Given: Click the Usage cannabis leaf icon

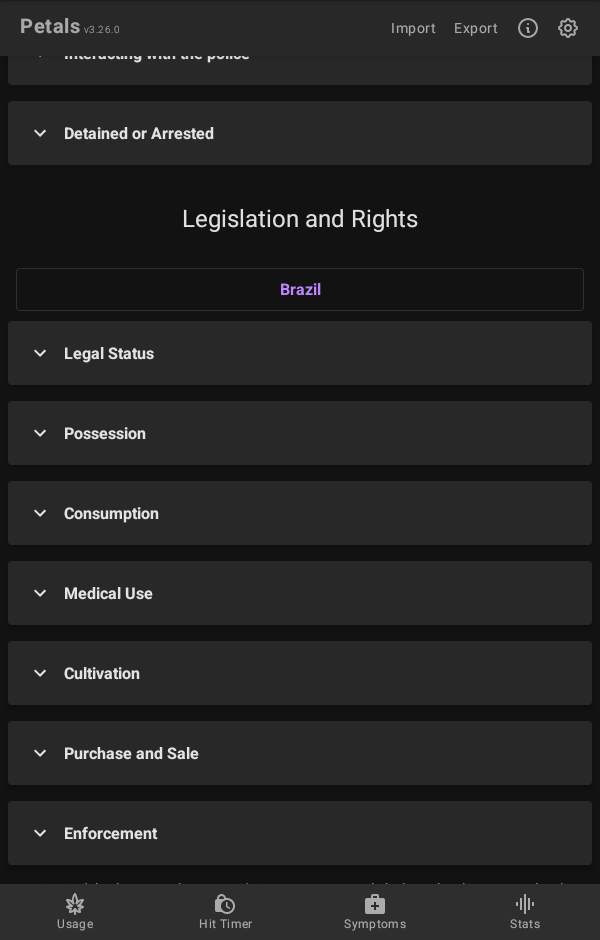Looking at the screenshot, I should point(75,904).
